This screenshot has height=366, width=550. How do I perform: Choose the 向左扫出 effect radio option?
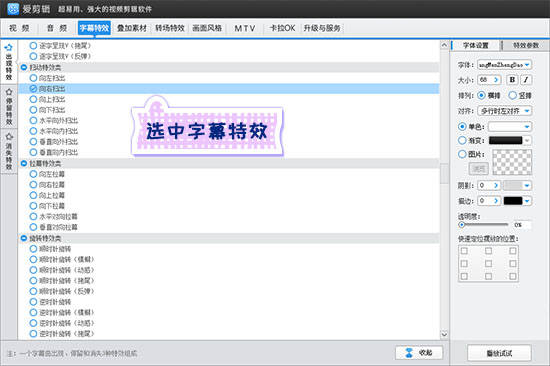coord(33,78)
